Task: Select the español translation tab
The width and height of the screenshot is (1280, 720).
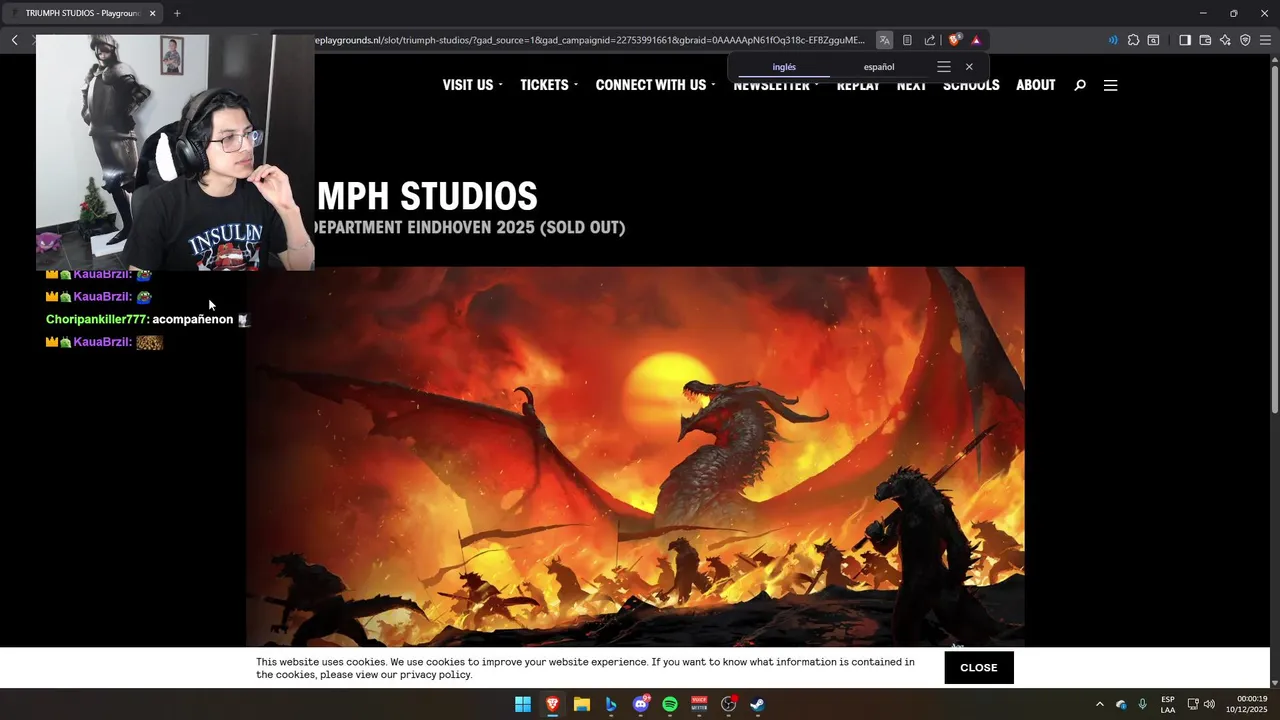Action: [879, 67]
